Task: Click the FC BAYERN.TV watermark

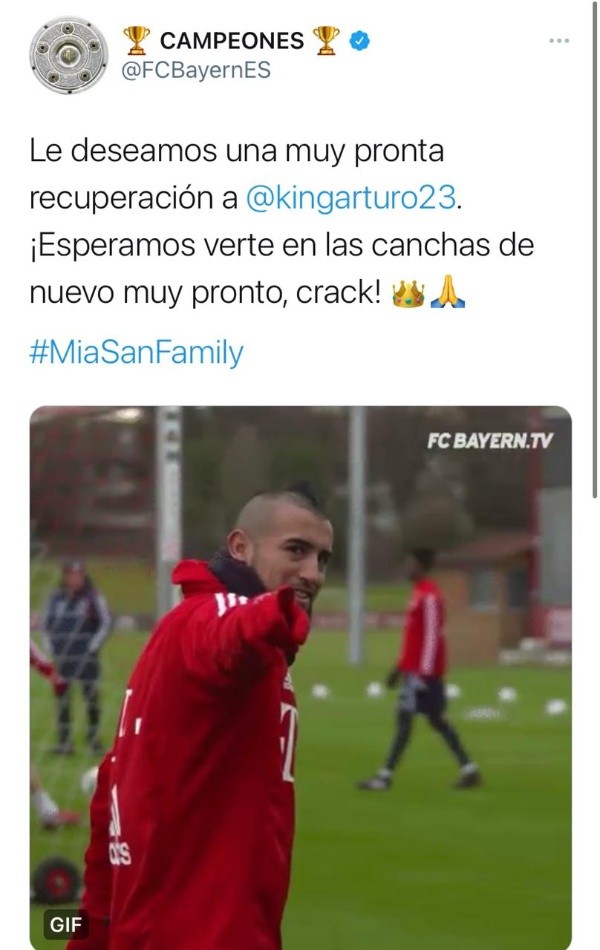Action: [490, 440]
